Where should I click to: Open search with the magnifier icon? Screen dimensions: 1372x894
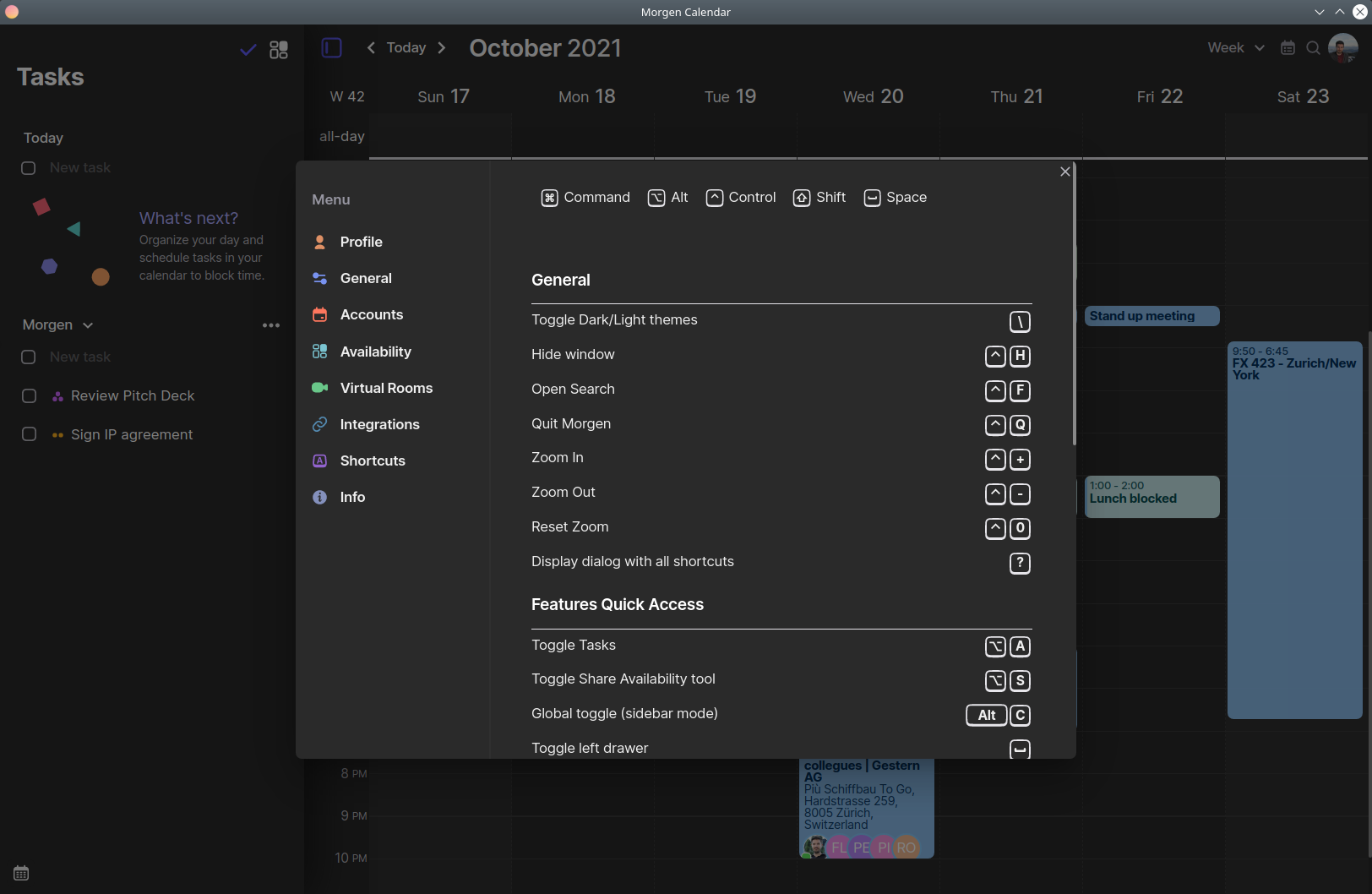(1314, 48)
